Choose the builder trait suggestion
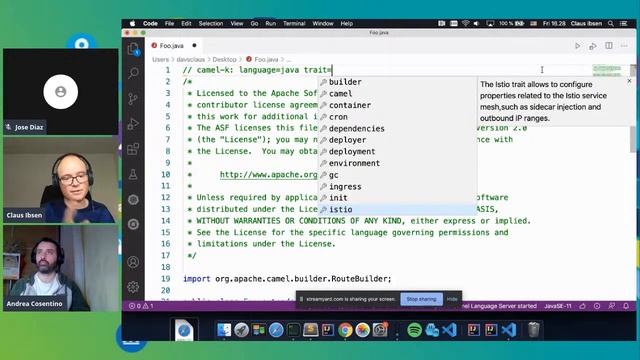This screenshot has height=360, width=640. 397,82
